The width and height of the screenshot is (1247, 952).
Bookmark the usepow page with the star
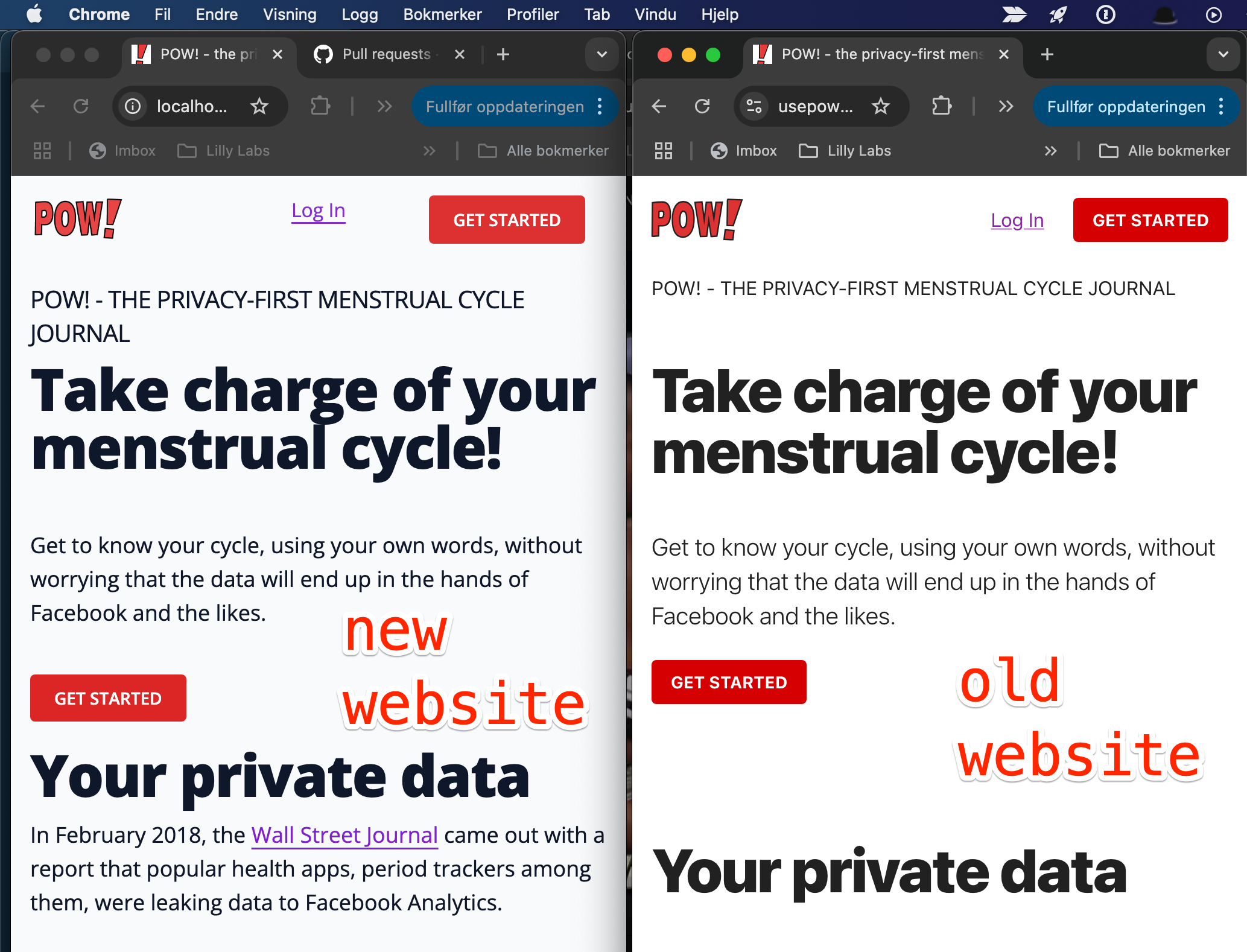[881, 107]
